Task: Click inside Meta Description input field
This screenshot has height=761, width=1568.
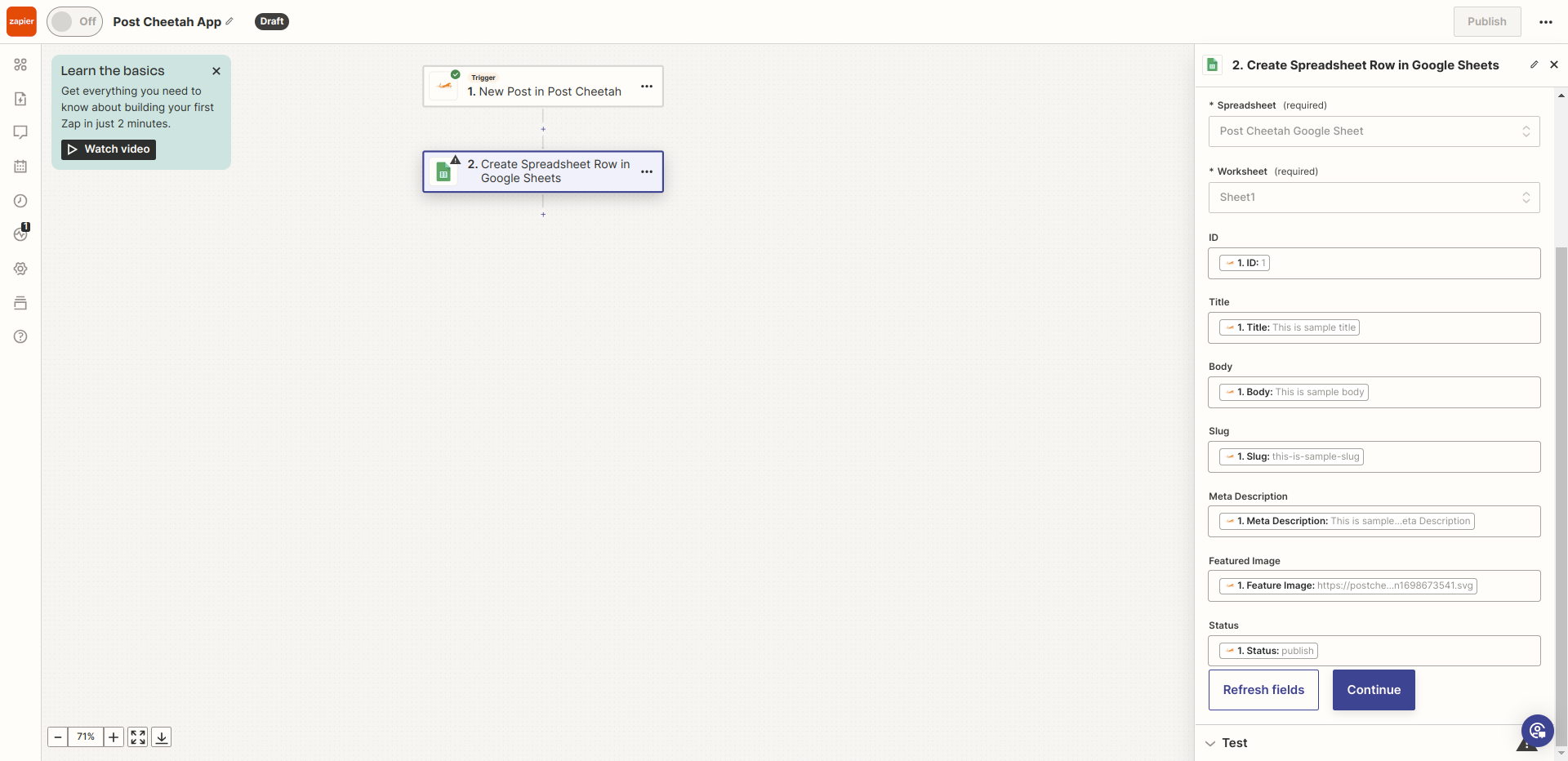Action: click(1374, 521)
